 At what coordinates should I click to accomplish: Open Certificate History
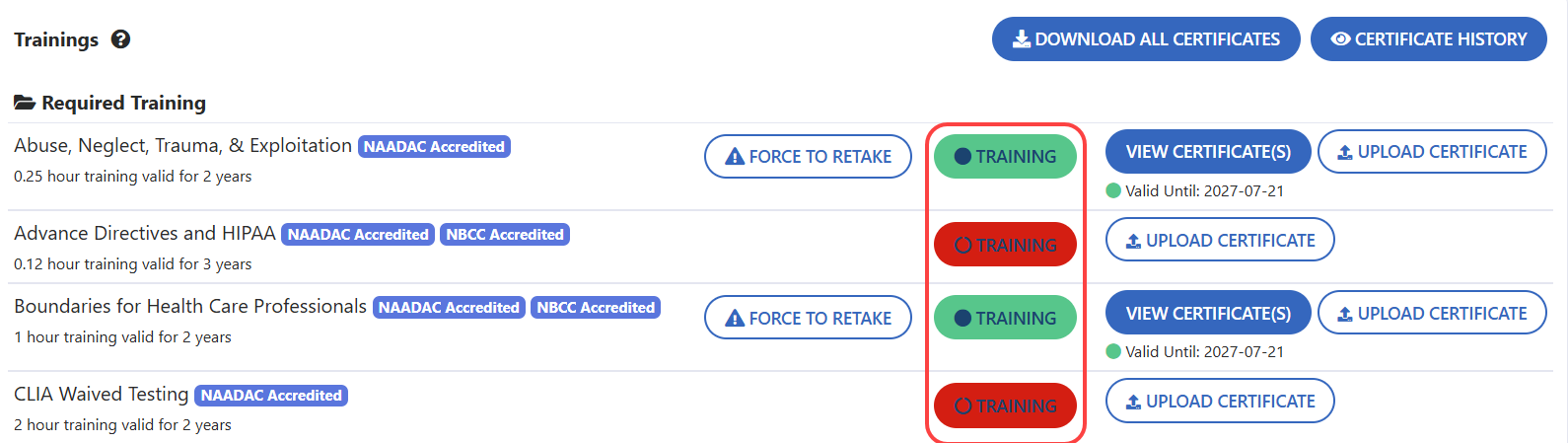click(x=1428, y=39)
